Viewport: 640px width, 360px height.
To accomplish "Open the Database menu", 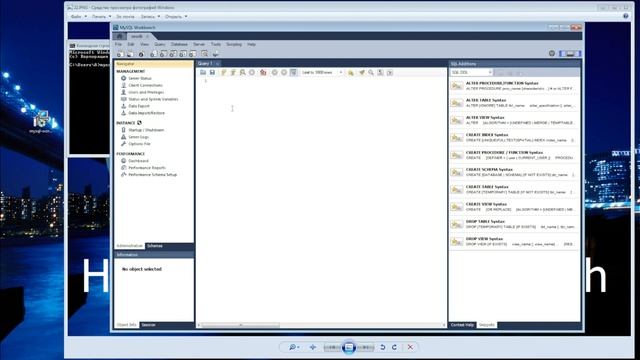I will 179,44.
